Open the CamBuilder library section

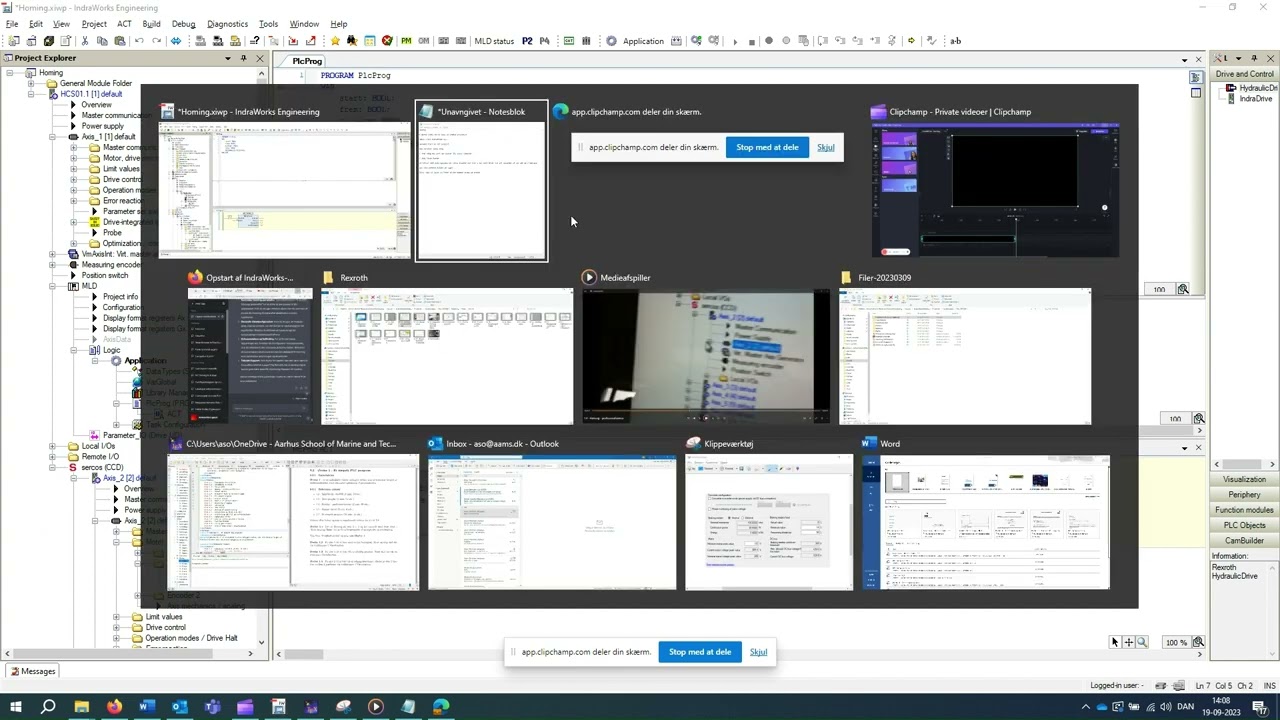(x=1244, y=540)
